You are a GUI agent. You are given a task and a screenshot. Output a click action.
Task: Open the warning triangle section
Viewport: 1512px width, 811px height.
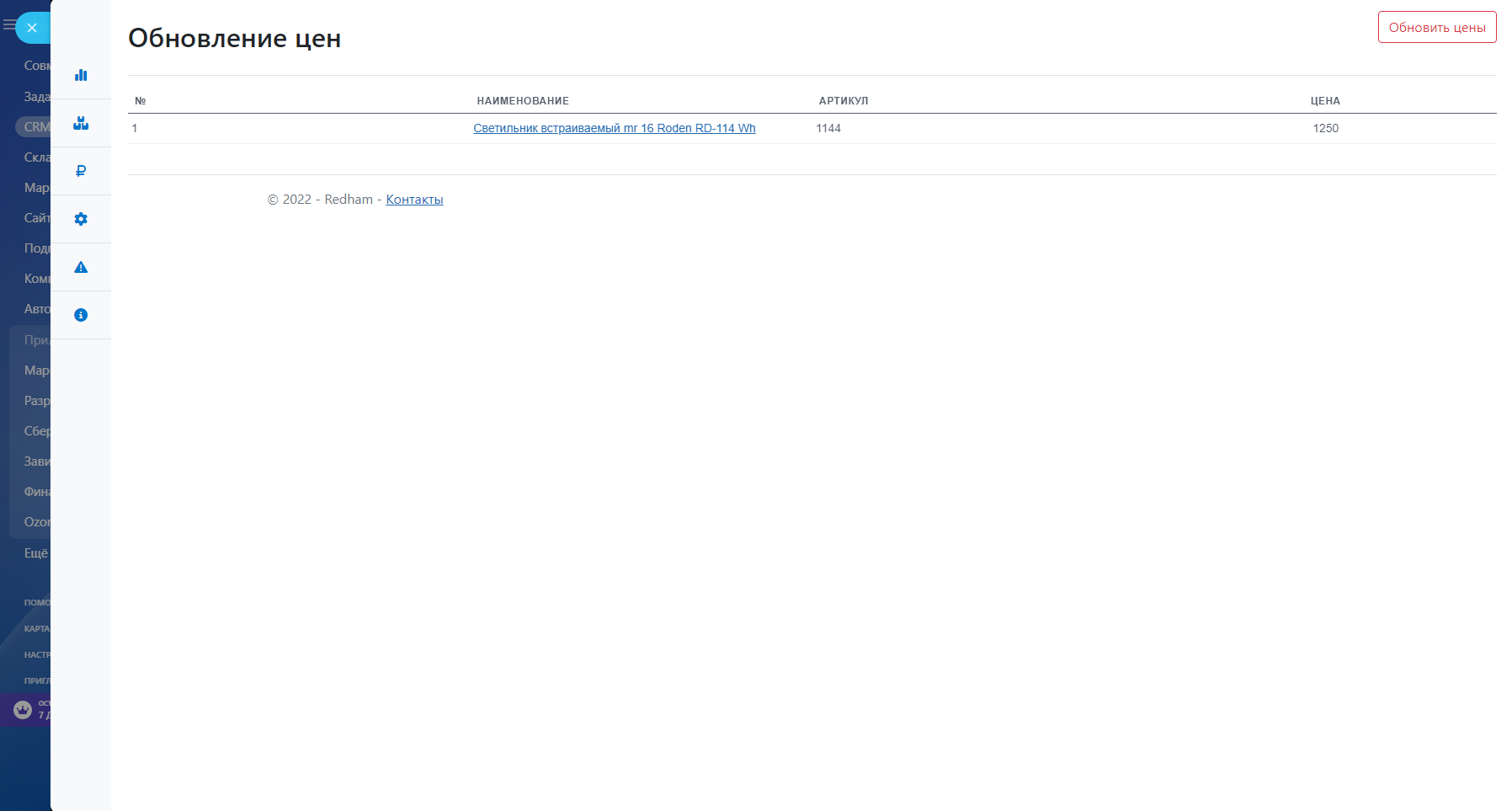tap(81, 267)
